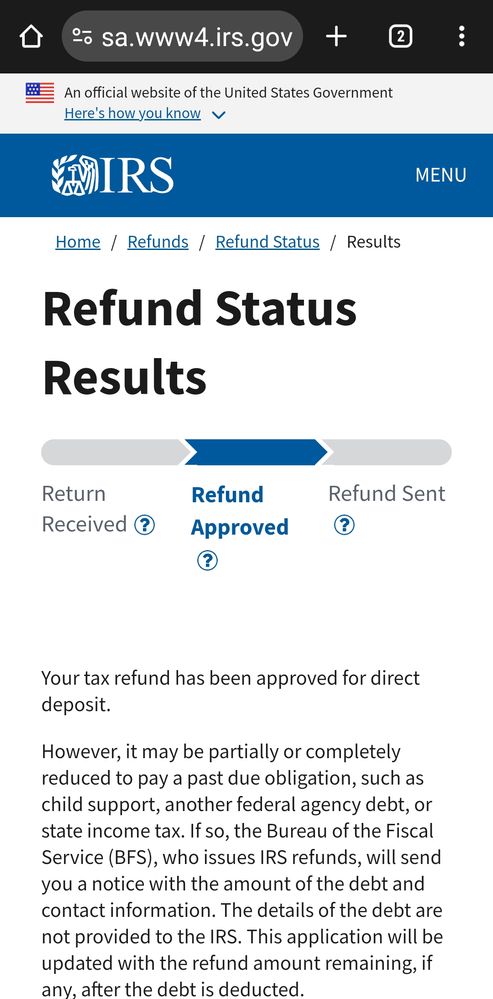Go to Refund Status breadcrumb link
Viewport: 493px width, 999px height.
pos(268,242)
